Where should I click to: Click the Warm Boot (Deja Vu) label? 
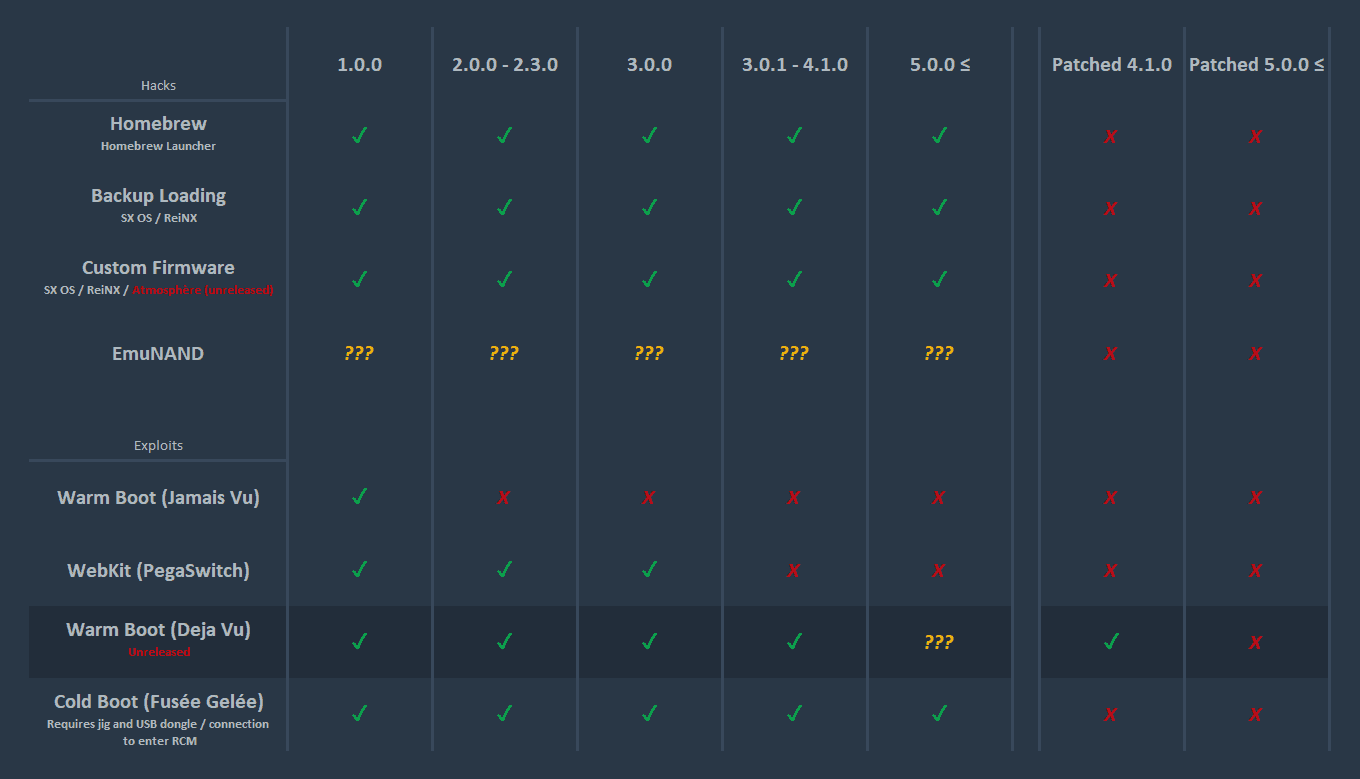pos(158,630)
